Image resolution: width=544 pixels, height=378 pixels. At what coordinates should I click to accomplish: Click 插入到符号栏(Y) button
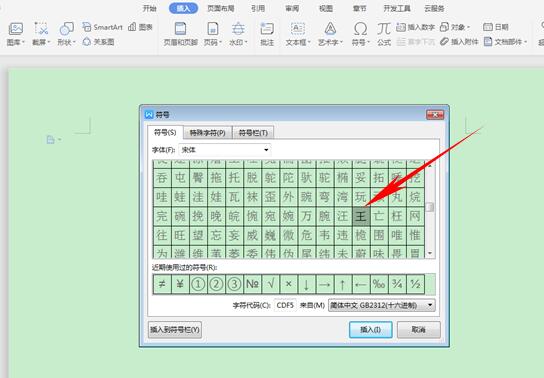click(x=175, y=329)
